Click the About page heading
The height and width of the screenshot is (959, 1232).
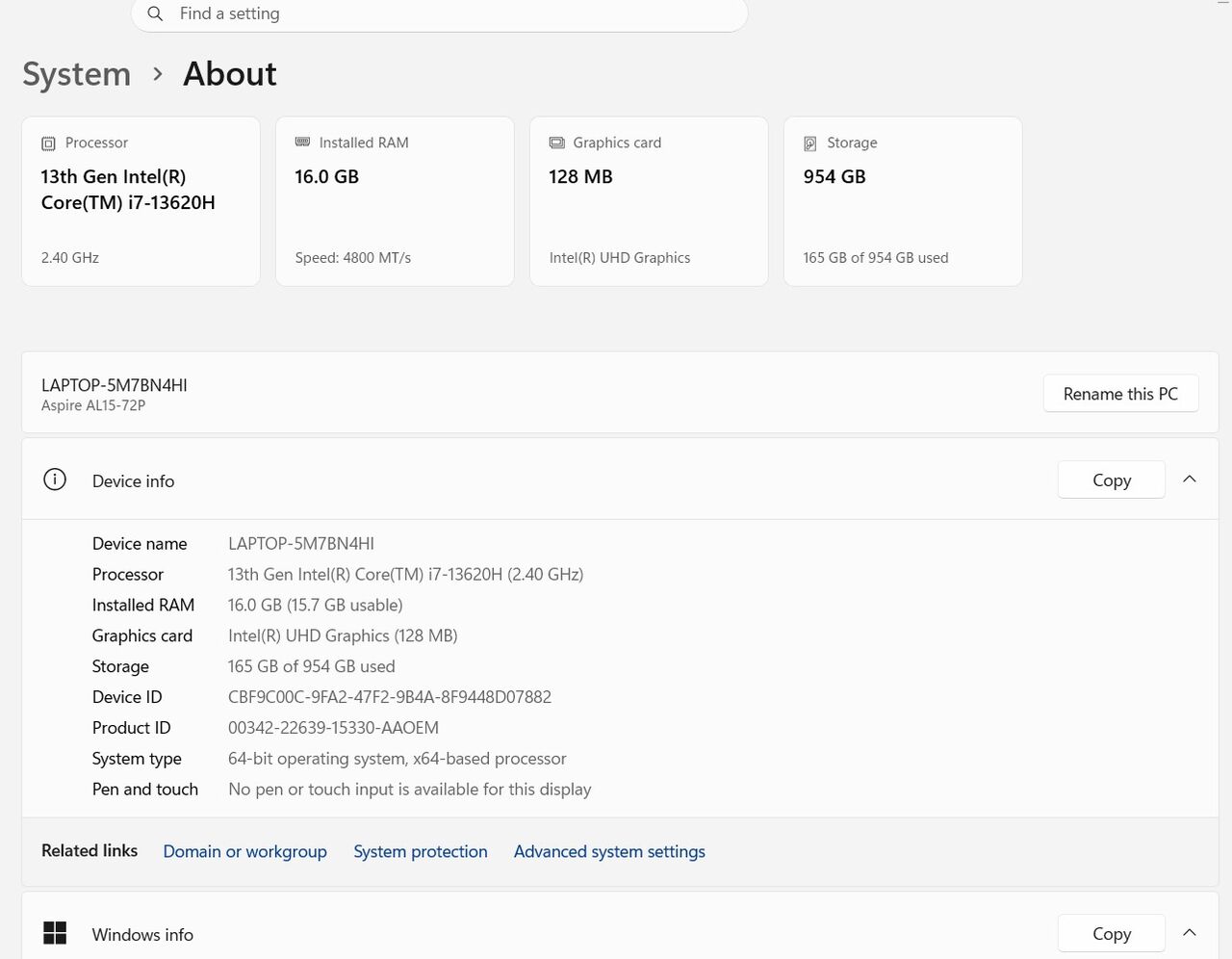click(230, 74)
